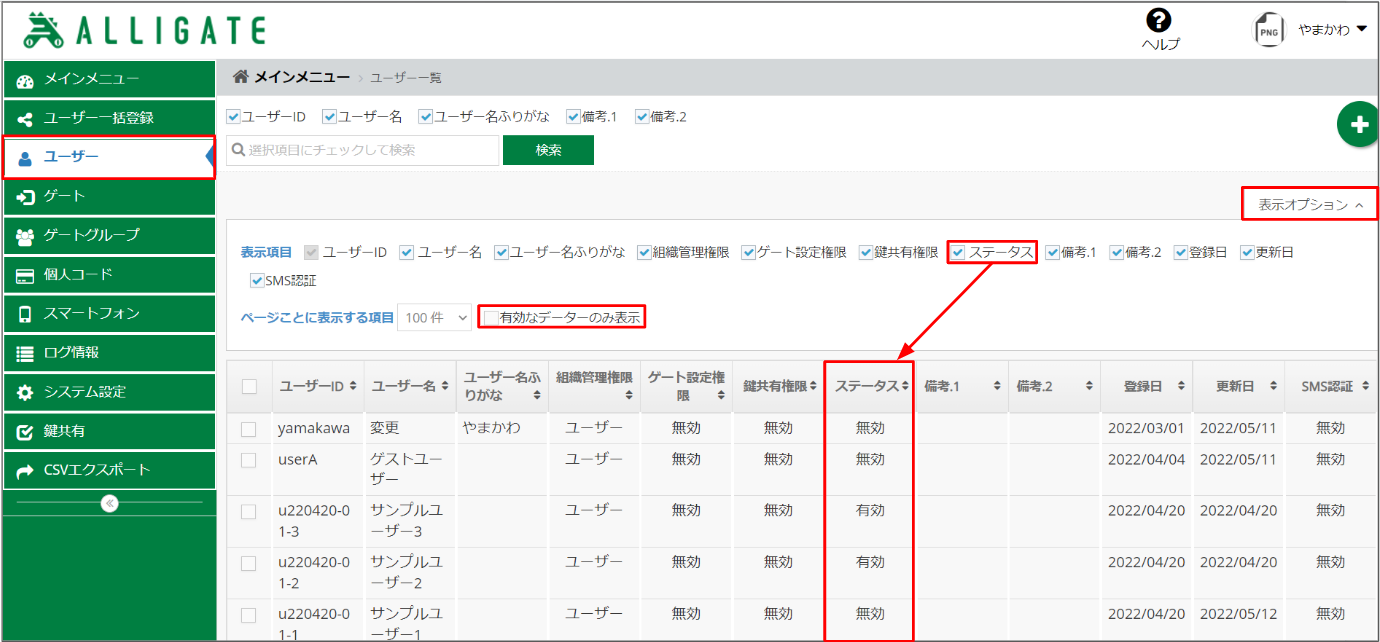Click the 2022/03/01 registration date cell
The width and height of the screenshot is (1380, 642).
1146,428
